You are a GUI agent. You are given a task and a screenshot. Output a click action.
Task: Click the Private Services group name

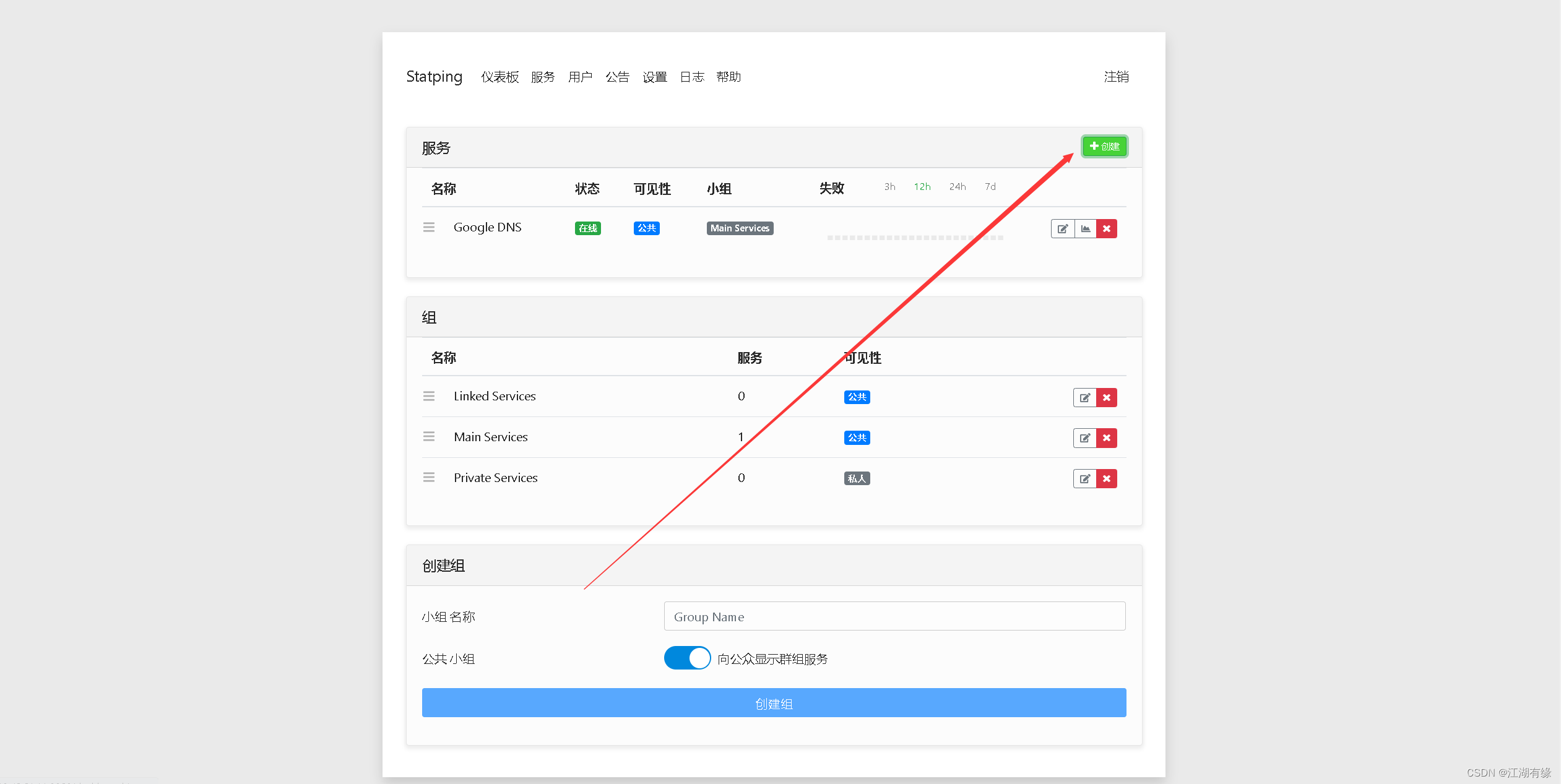click(496, 478)
